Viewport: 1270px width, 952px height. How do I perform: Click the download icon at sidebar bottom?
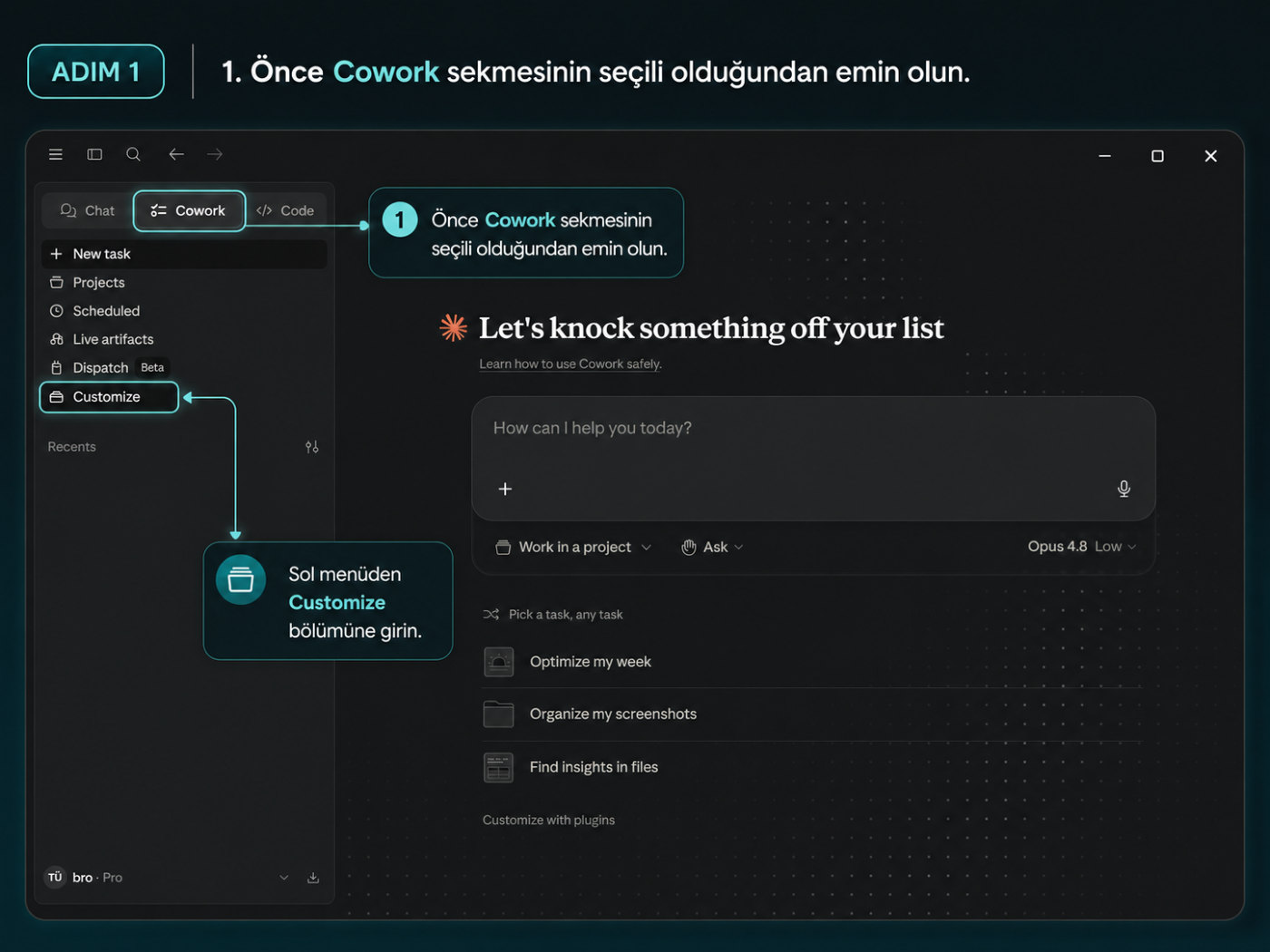[313, 878]
